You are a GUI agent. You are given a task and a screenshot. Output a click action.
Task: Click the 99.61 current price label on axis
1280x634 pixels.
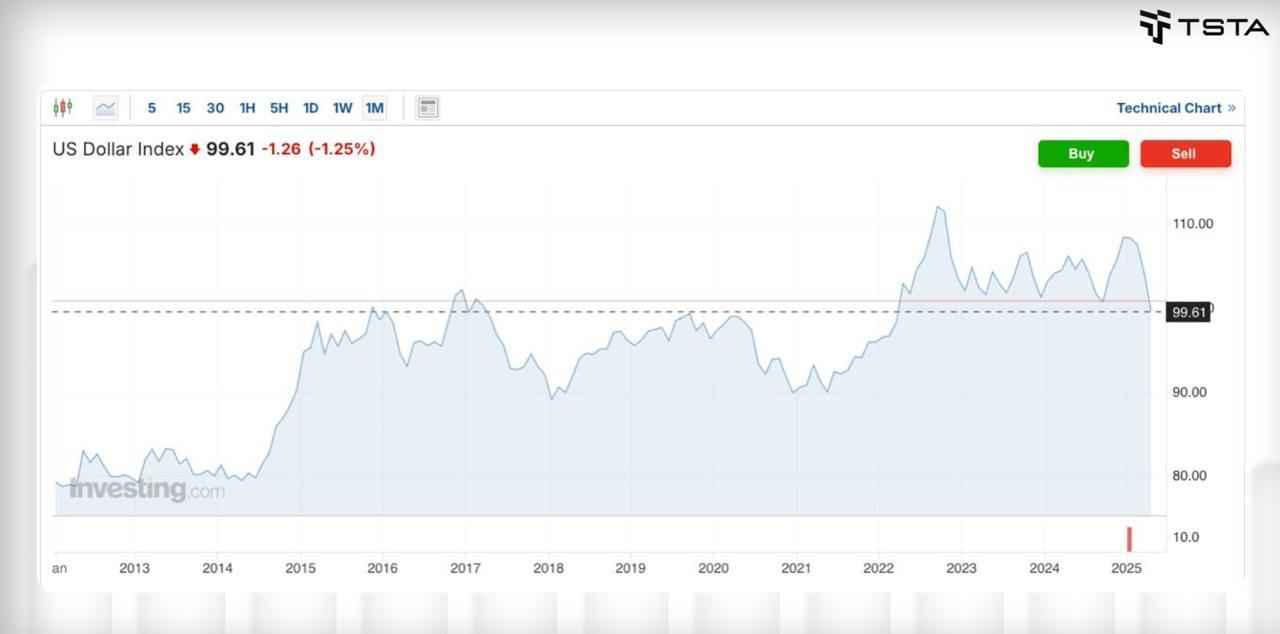pos(1189,313)
